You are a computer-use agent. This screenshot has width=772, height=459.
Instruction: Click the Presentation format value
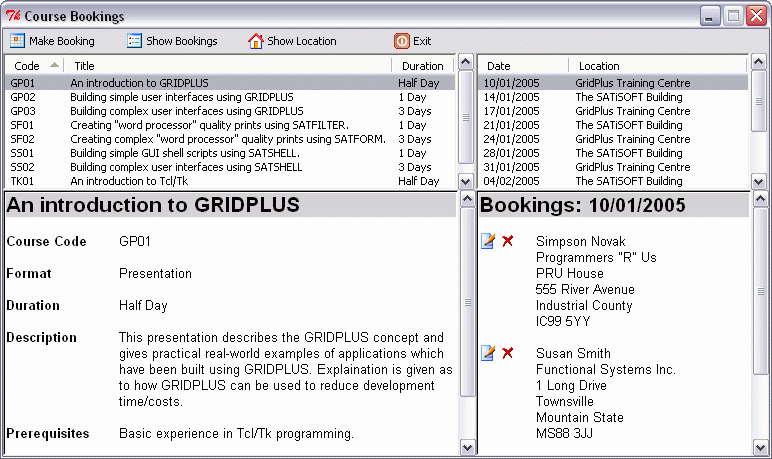(x=155, y=273)
